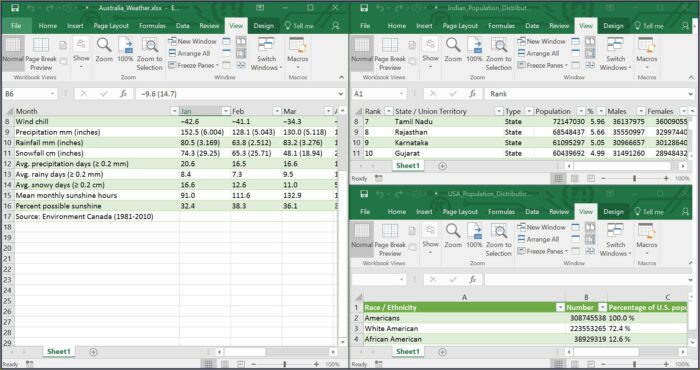Click zoom slider in Indian_Population status bar
Screen dimensions: 700x370
coord(634,178)
